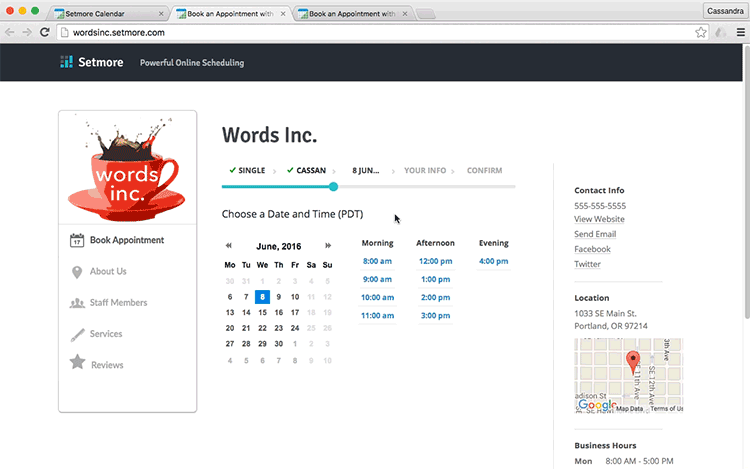Click the Words Inc. coffee cup logo
Screen dimensions: 750x469
point(127,170)
